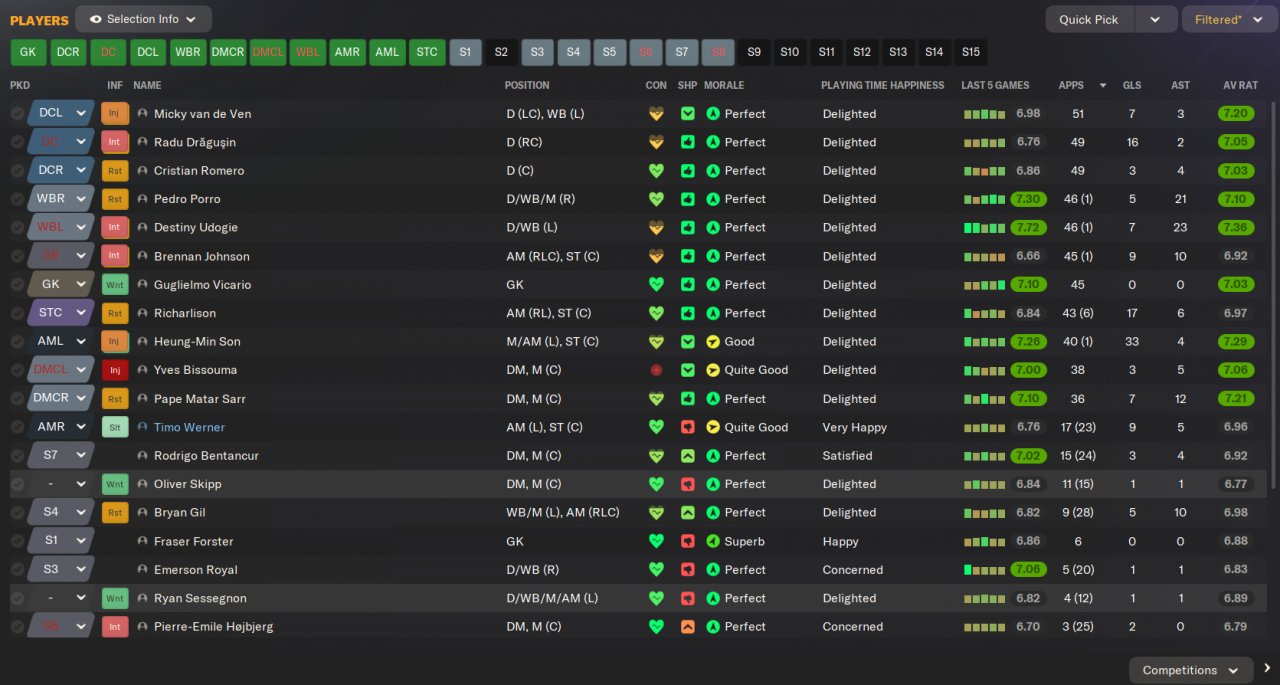Click the sharpness icon for Rodrigo Bentancur

coord(688,456)
